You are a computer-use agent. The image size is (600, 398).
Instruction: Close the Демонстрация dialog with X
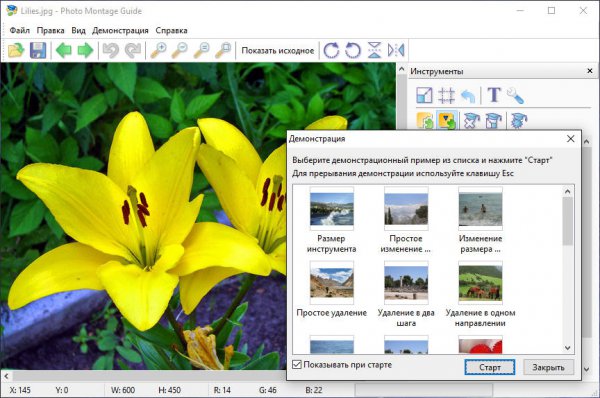click(571, 139)
